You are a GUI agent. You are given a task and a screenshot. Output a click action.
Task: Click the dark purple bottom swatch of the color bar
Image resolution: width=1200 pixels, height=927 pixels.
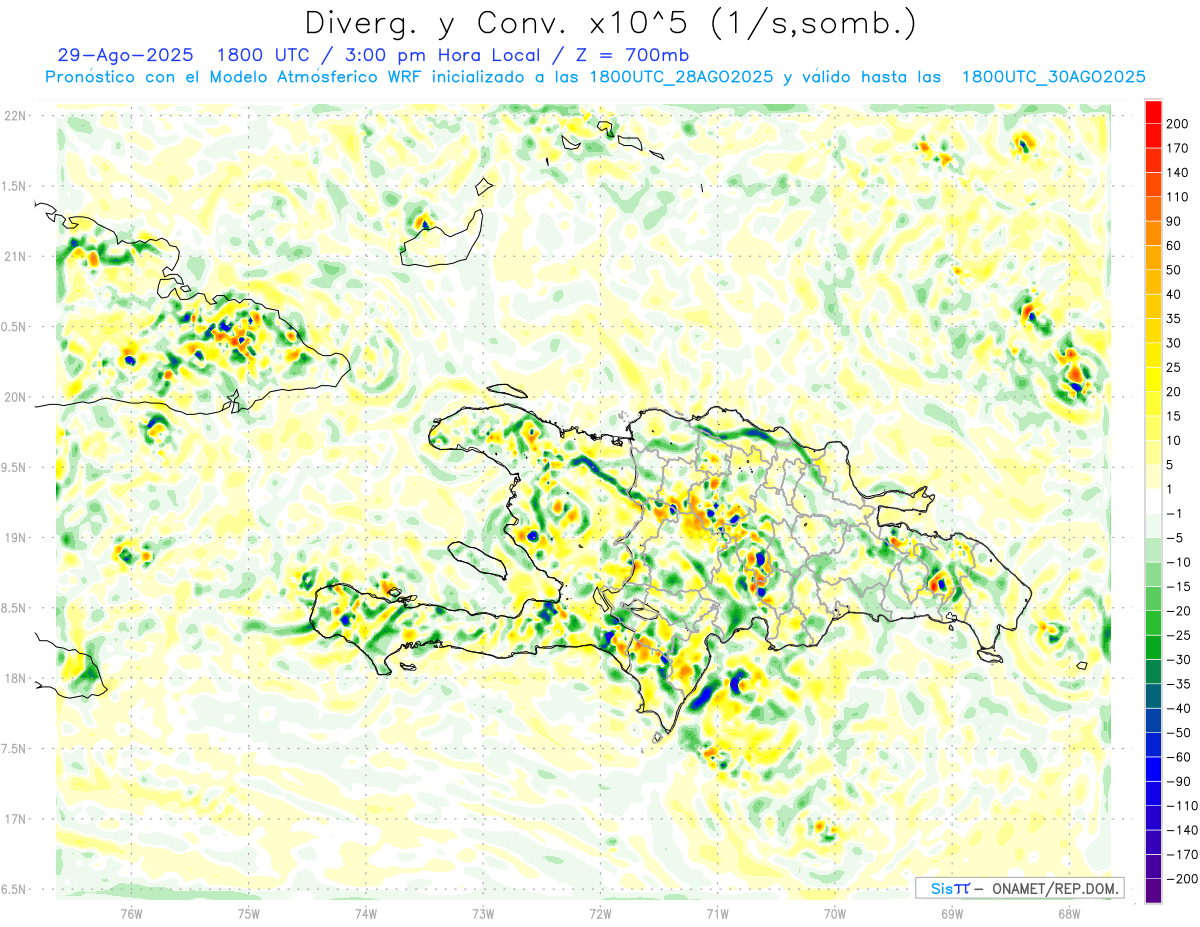(1153, 890)
